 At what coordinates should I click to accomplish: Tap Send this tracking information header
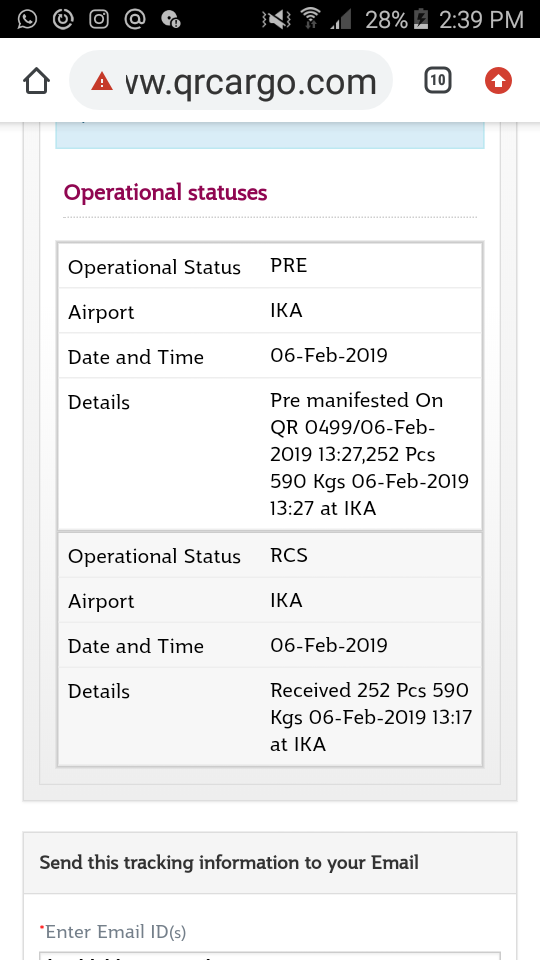229,863
